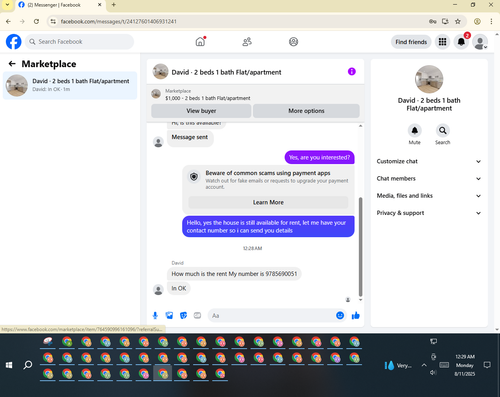Open the Home feed icon
The height and width of the screenshot is (397, 500).
(x=200, y=42)
